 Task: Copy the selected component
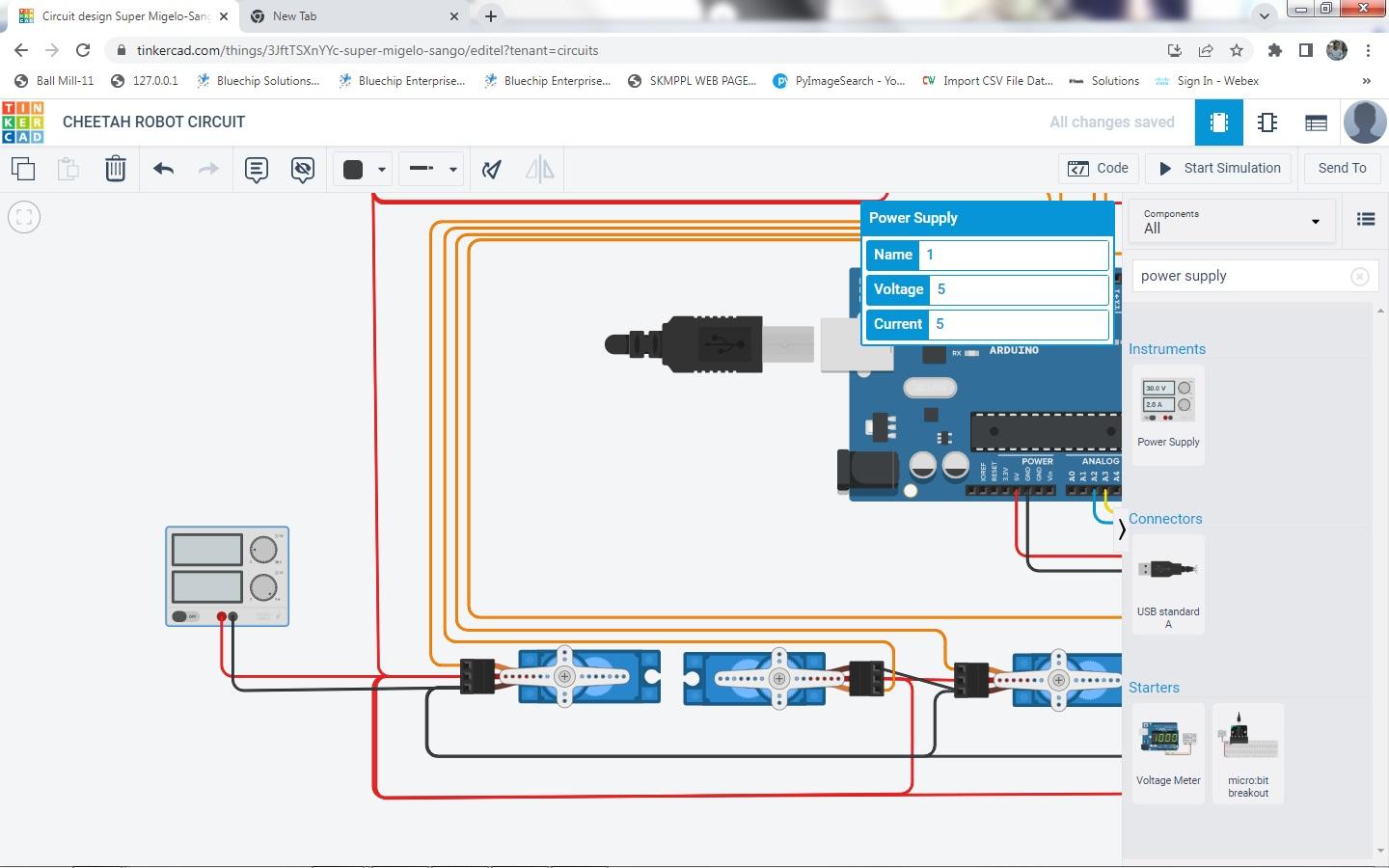(x=23, y=169)
